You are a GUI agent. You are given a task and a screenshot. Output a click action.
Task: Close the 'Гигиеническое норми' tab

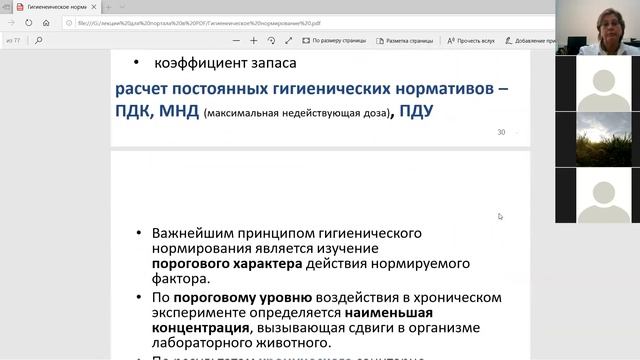pyautogui.click(x=93, y=7)
